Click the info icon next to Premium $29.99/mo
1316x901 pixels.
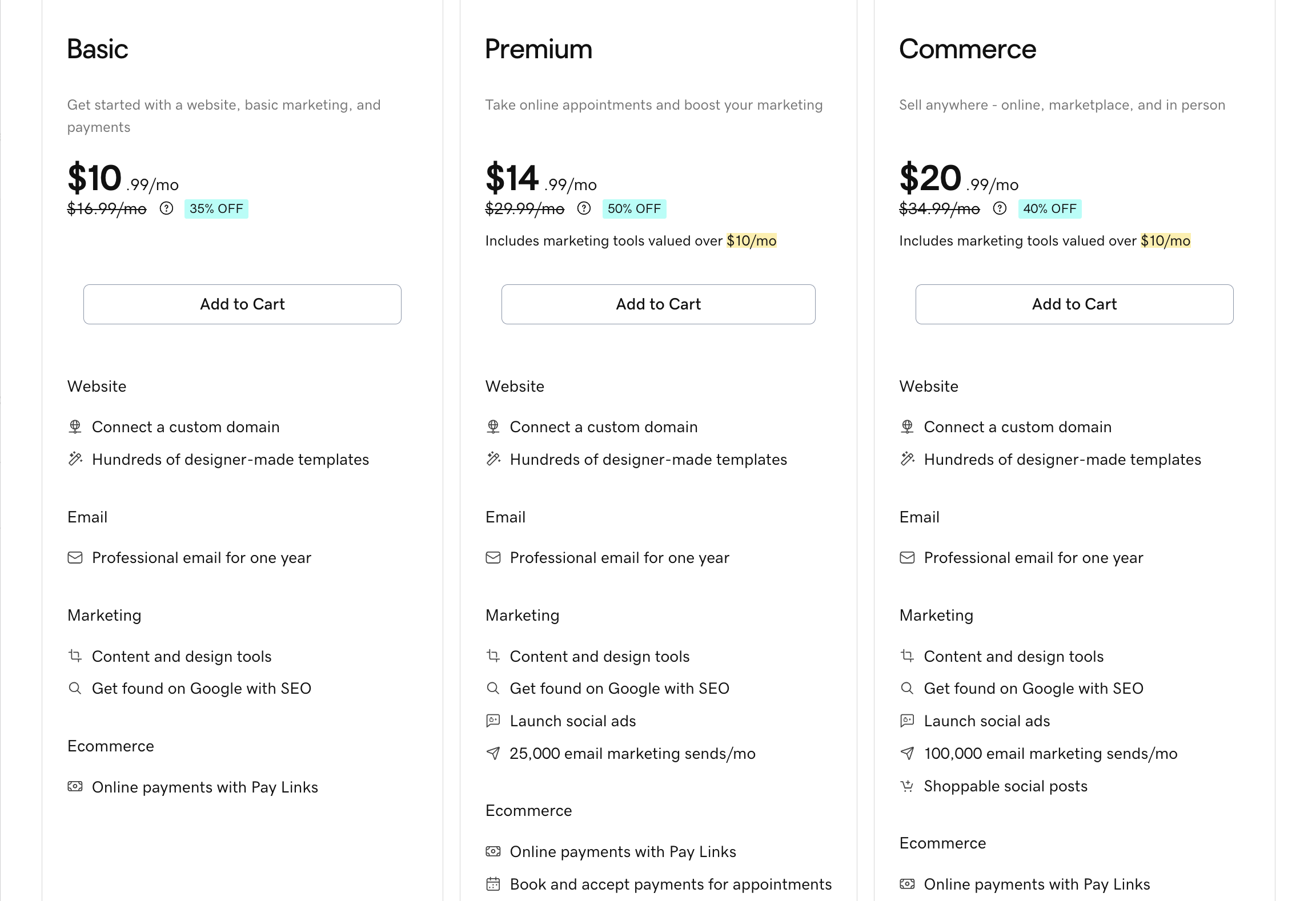[584, 208]
